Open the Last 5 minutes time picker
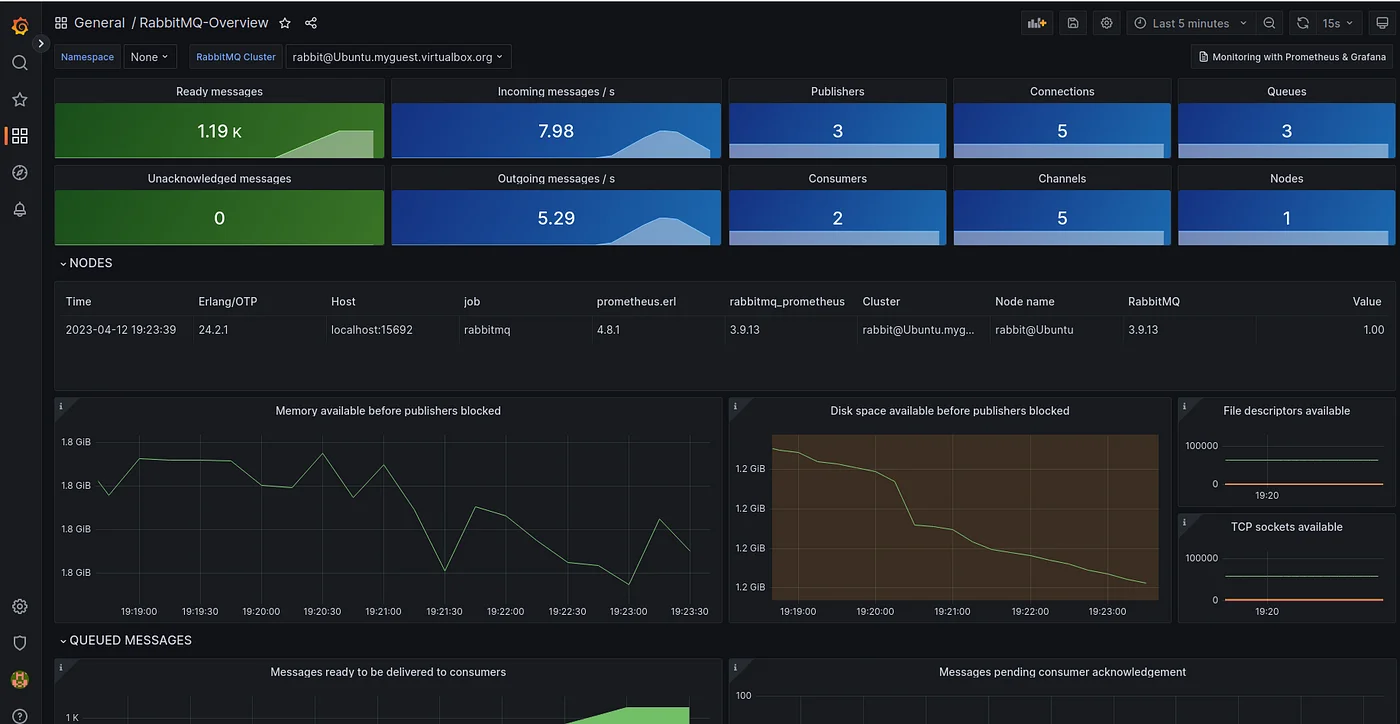 (x=1191, y=23)
